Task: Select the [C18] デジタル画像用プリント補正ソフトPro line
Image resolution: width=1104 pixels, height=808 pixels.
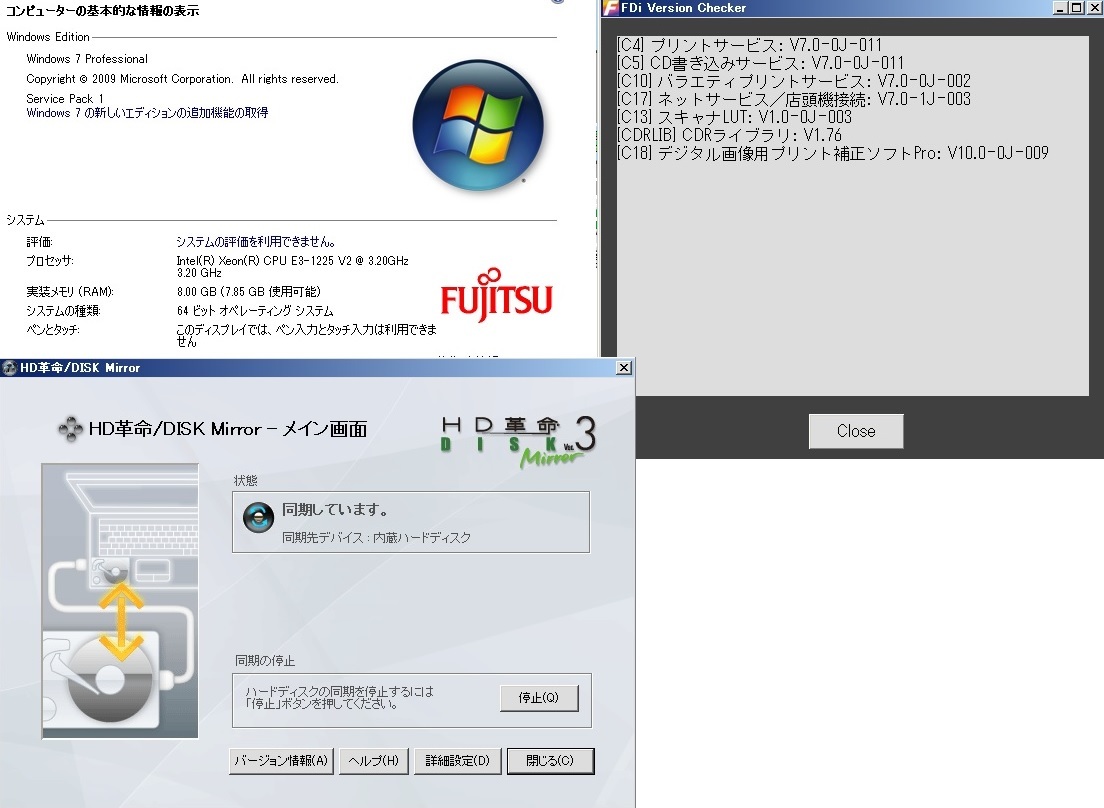Action: 833,153
